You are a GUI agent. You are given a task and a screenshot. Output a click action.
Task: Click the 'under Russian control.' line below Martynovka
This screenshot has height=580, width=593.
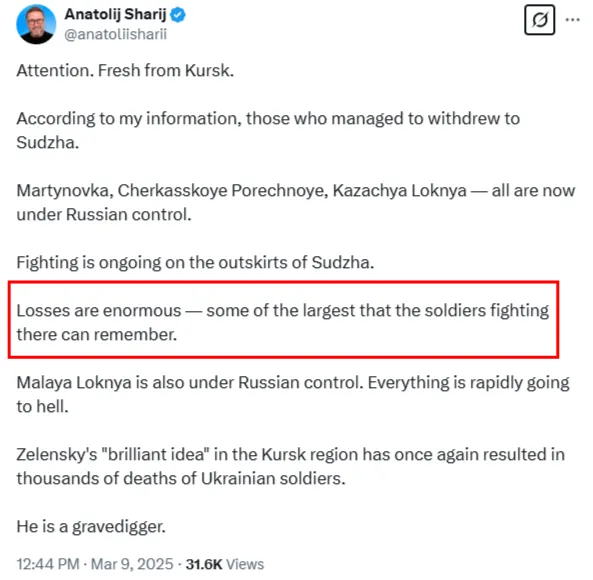pos(104,214)
